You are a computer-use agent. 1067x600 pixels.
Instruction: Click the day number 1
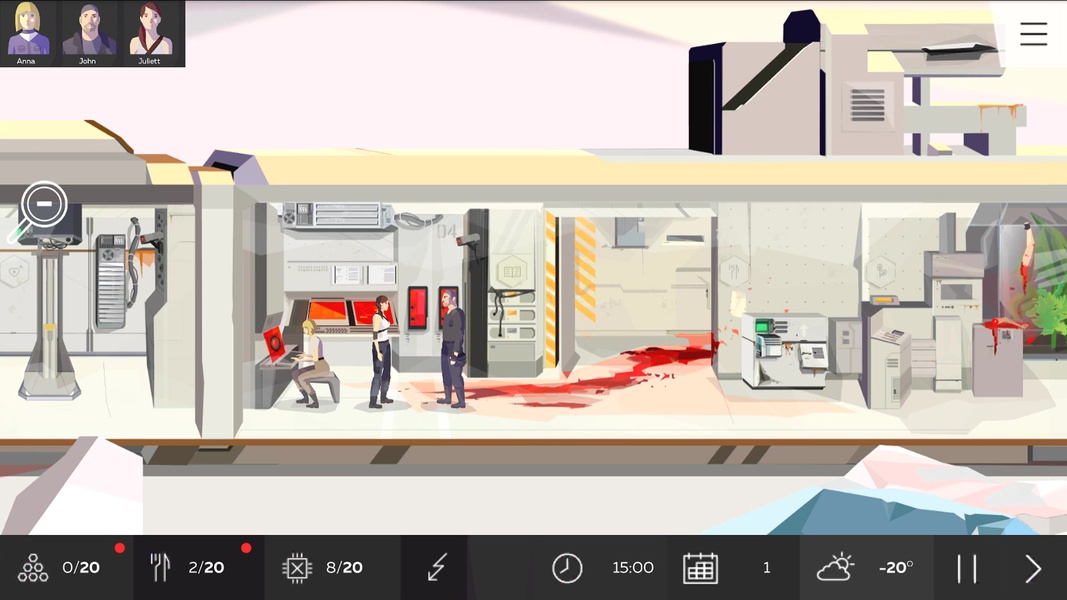click(x=767, y=567)
